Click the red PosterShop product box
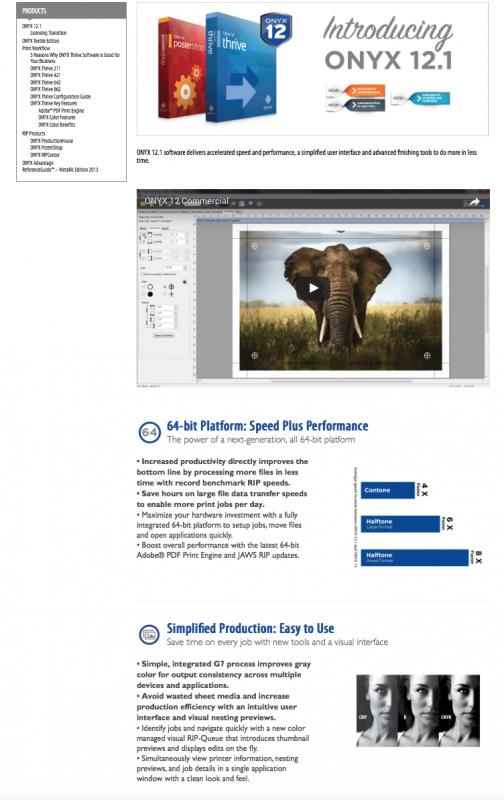 click(x=181, y=68)
